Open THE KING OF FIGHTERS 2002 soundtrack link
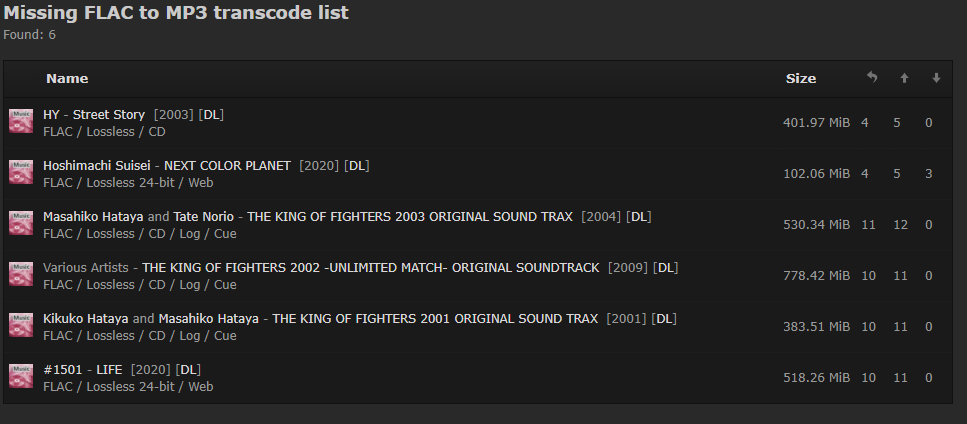This screenshot has width=967, height=424. click(371, 267)
